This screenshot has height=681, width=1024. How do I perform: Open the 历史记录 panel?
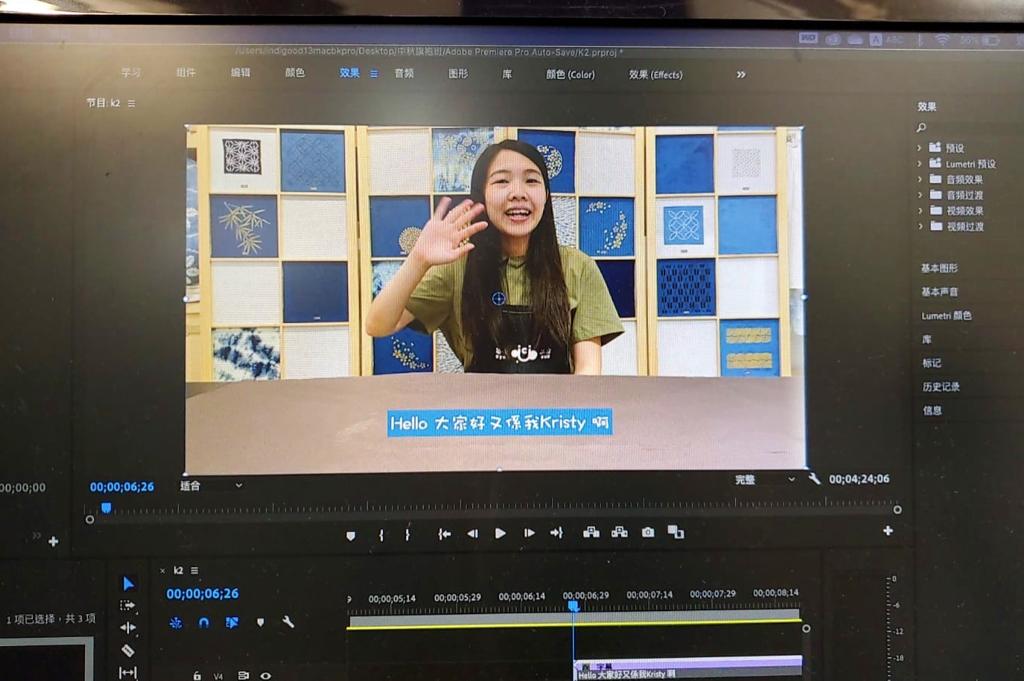click(x=940, y=386)
